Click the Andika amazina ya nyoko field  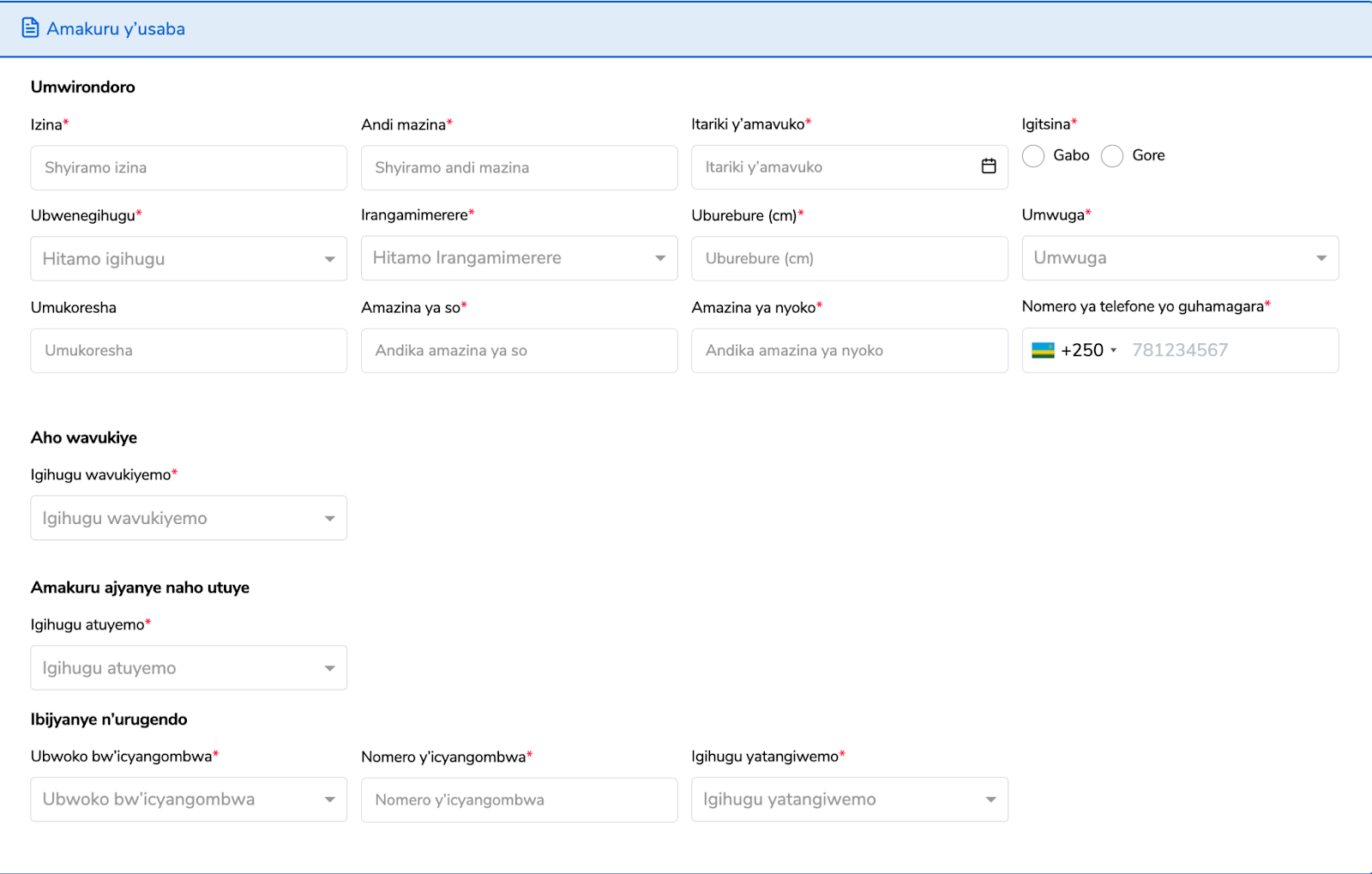coord(850,350)
